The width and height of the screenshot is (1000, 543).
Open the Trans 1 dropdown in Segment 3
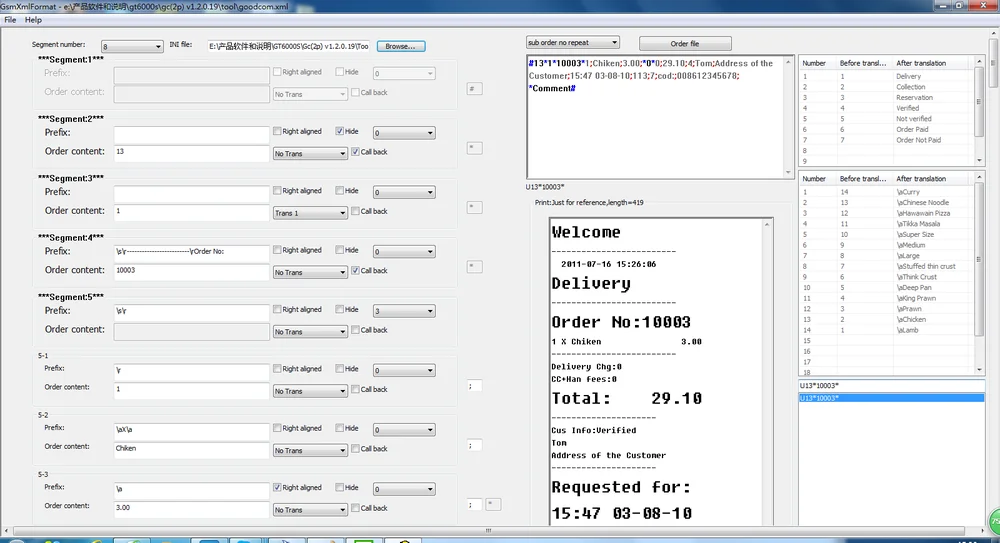pyautogui.click(x=310, y=213)
